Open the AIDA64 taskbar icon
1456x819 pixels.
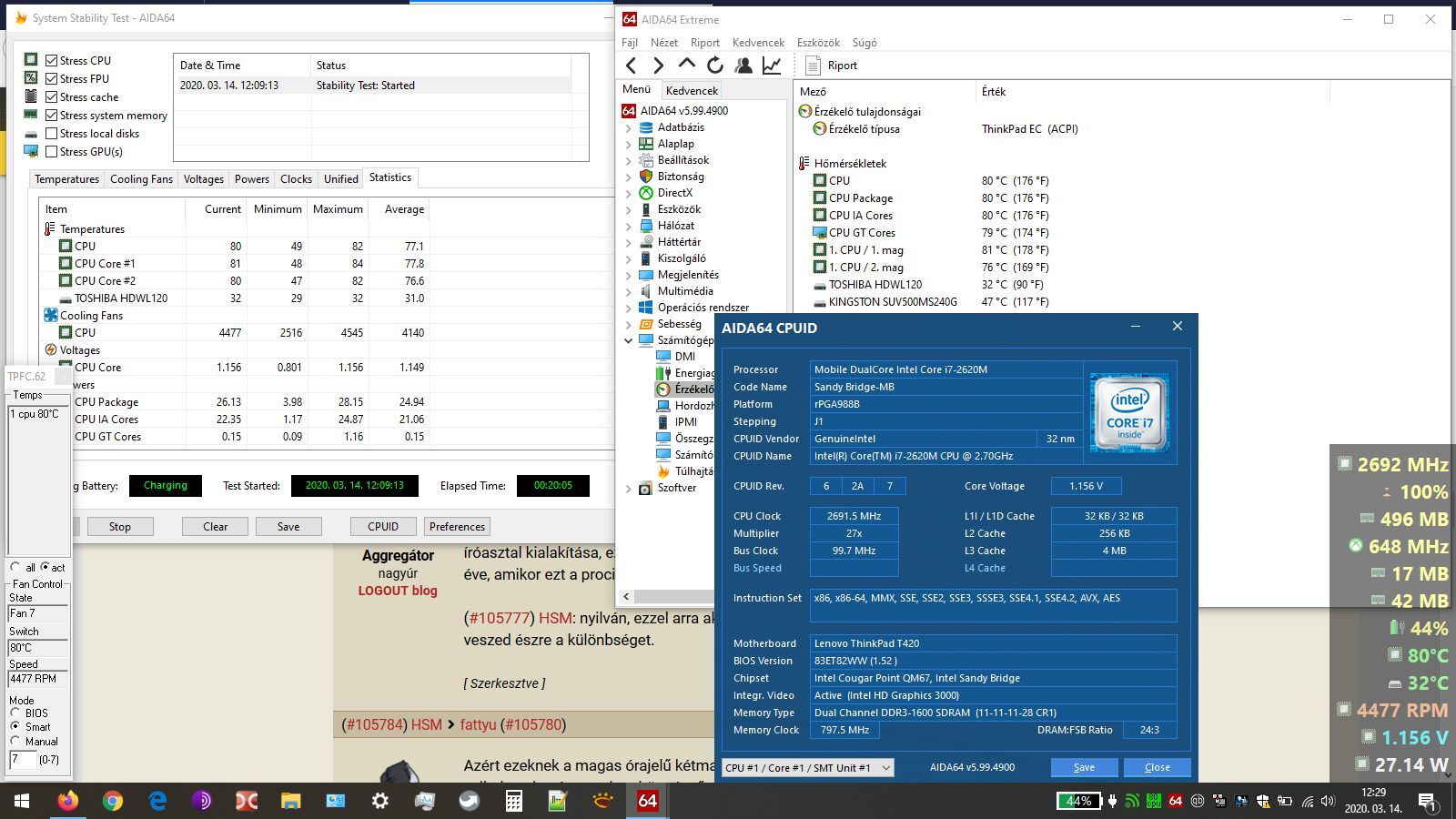(x=647, y=801)
